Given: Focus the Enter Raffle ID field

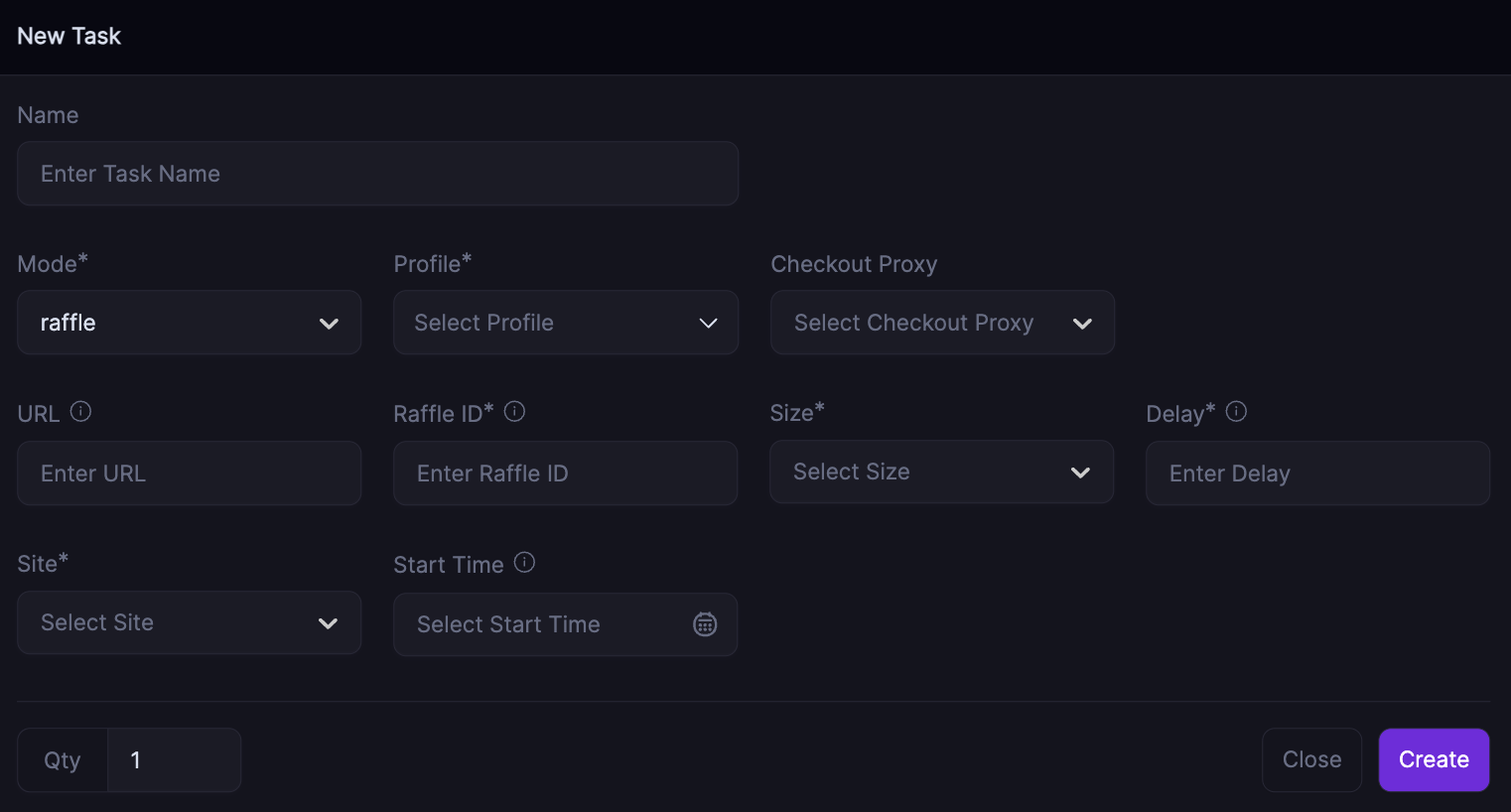Looking at the screenshot, I should pos(565,474).
